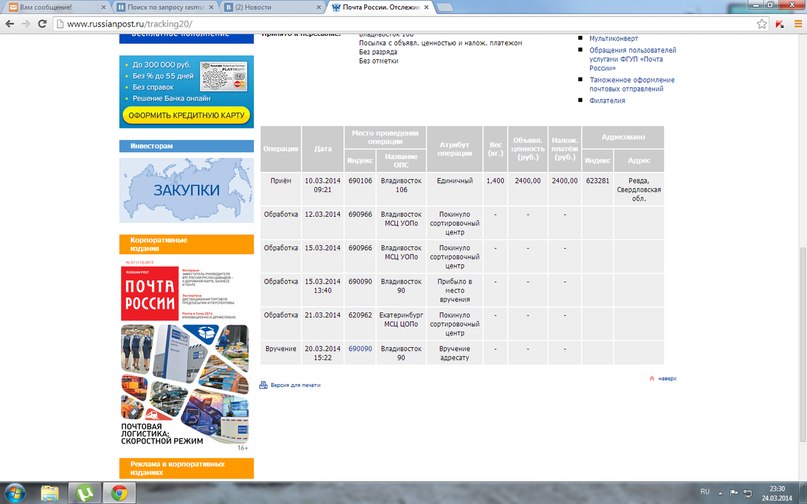Image resolution: width=807 pixels, height=504 pixels.
Task: Go back with the browser back arrow
Action: (10, 24)
